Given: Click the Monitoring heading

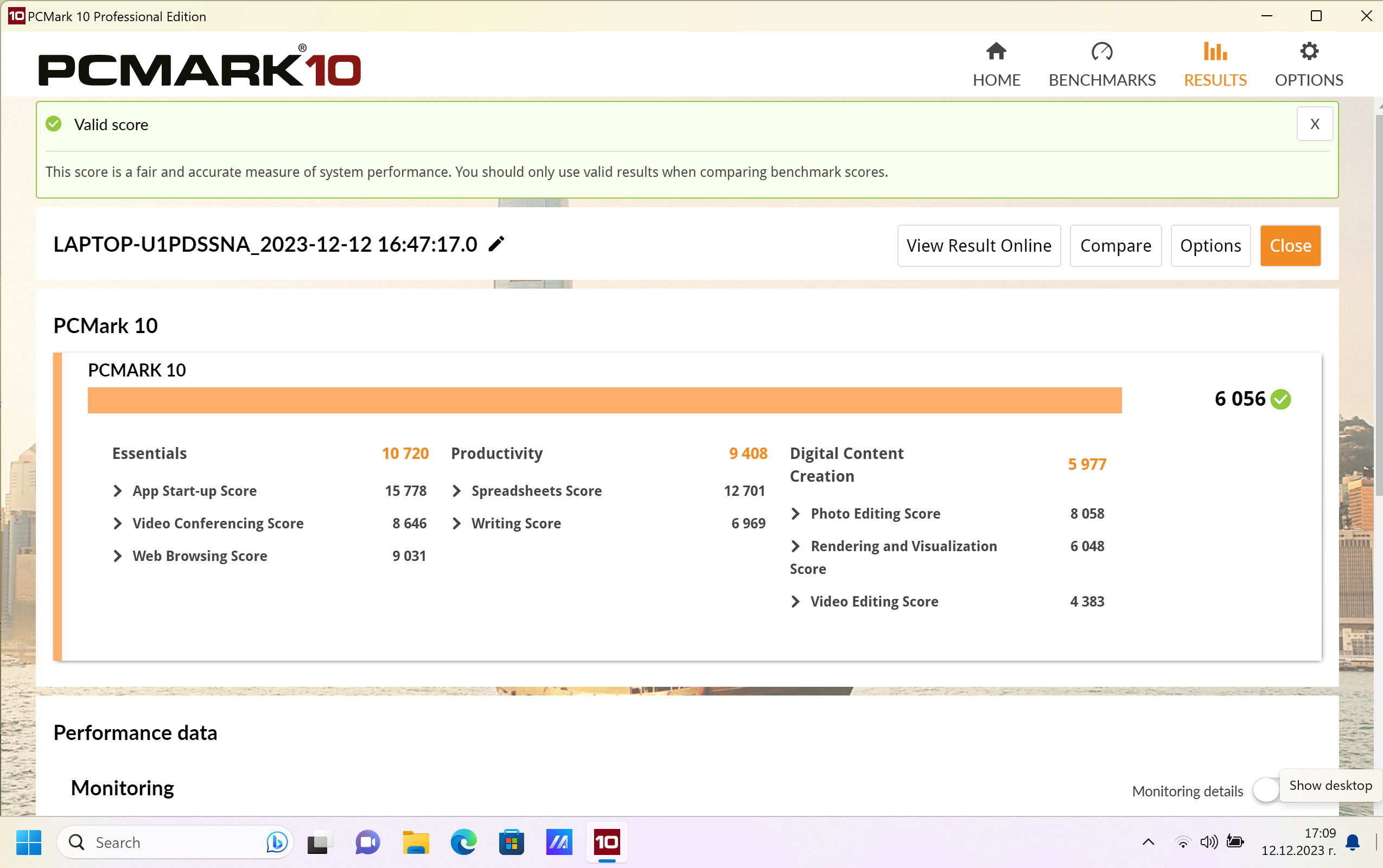Looking at the screenshot, I should point(122,788).
